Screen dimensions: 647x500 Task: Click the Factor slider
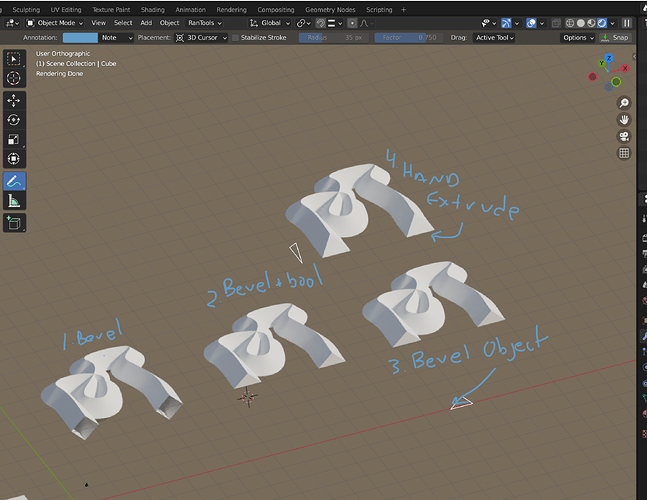coord(409,38)
